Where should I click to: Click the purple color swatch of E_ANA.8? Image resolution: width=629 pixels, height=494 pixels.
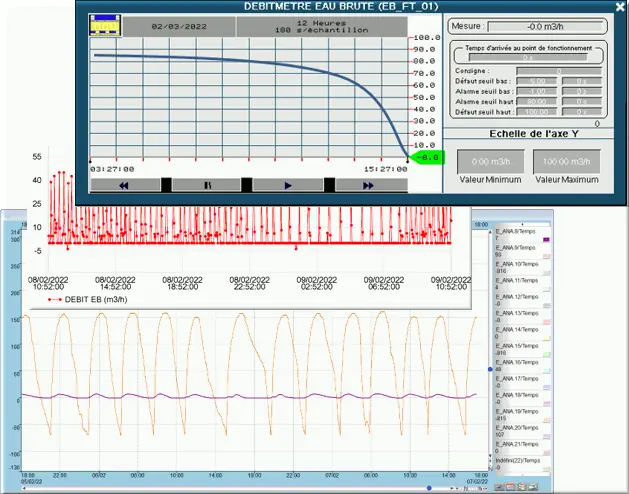pyautogui.click(x=546, y=240)
